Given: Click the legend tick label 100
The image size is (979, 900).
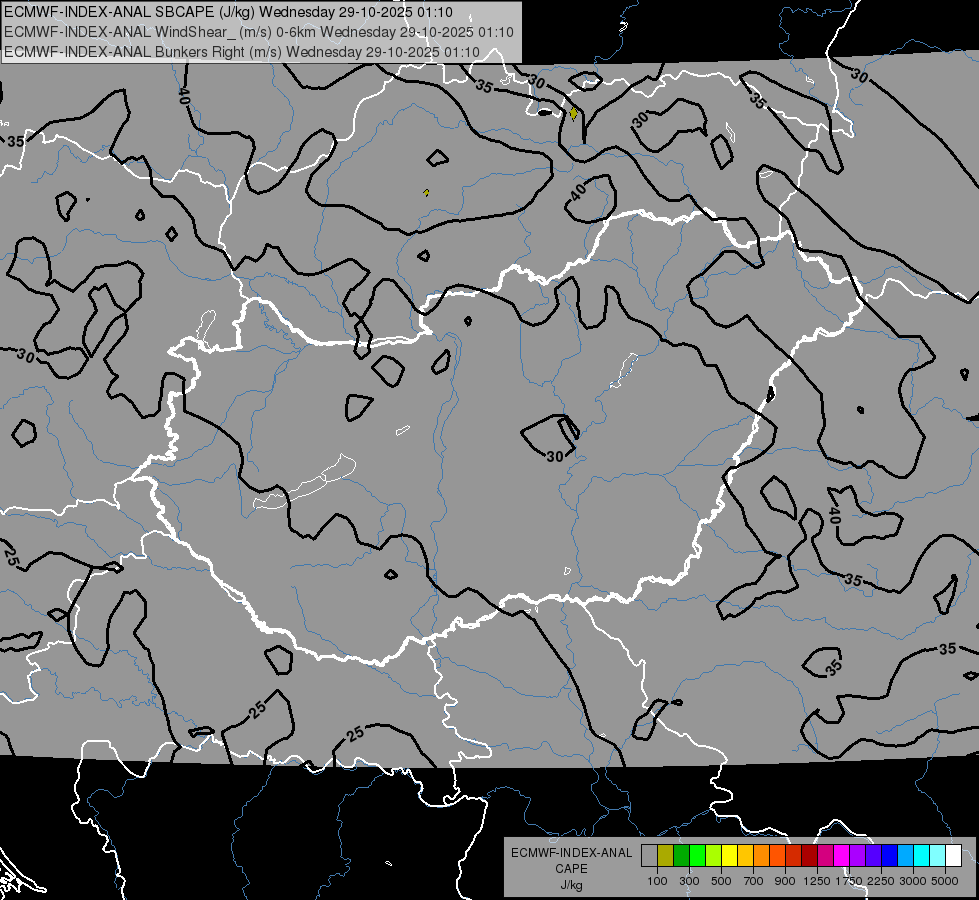Looking at the screenshot, I should coord(657,881).
